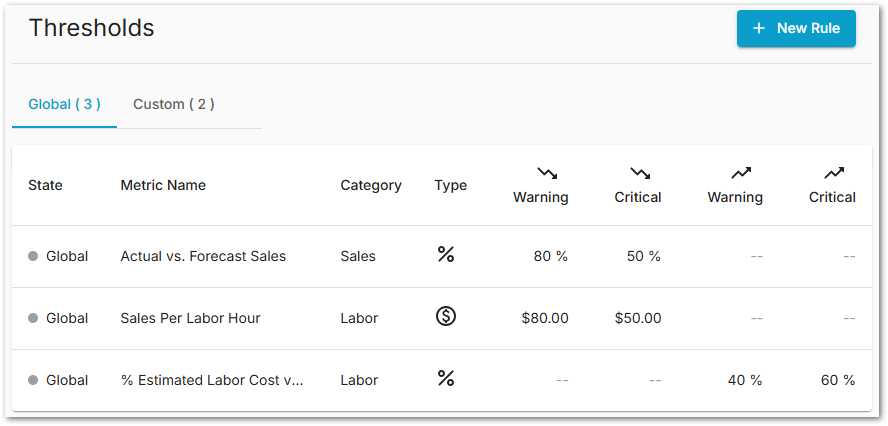Click gray state dot on Sales Per Labor Hour row

33,319
